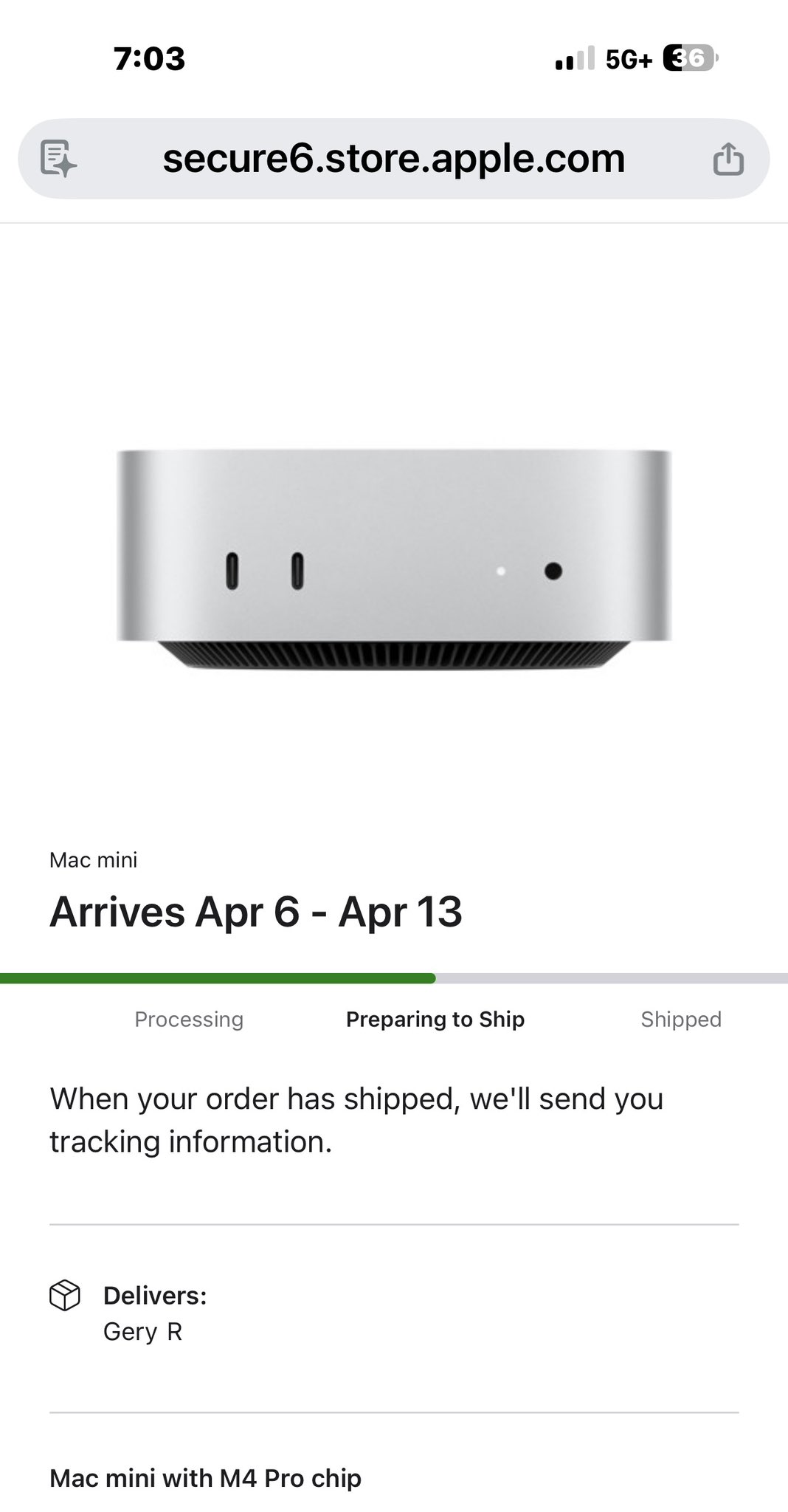Tap the "Mac mini with M4 Pro chip" title
Image resolution: width=788 pixels, height=1512 pixels.
[206, 1478]
